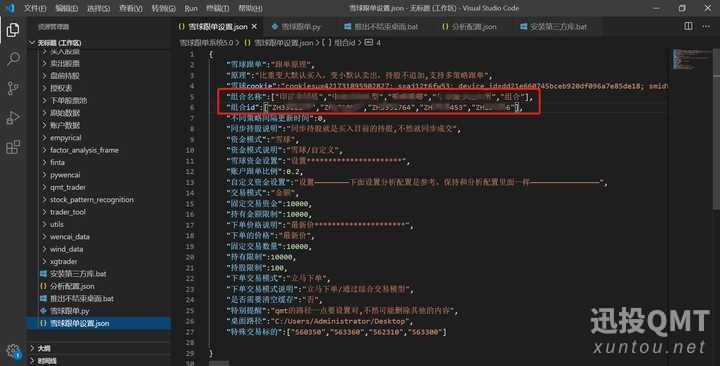Expand the utils folder

[57, 225]
